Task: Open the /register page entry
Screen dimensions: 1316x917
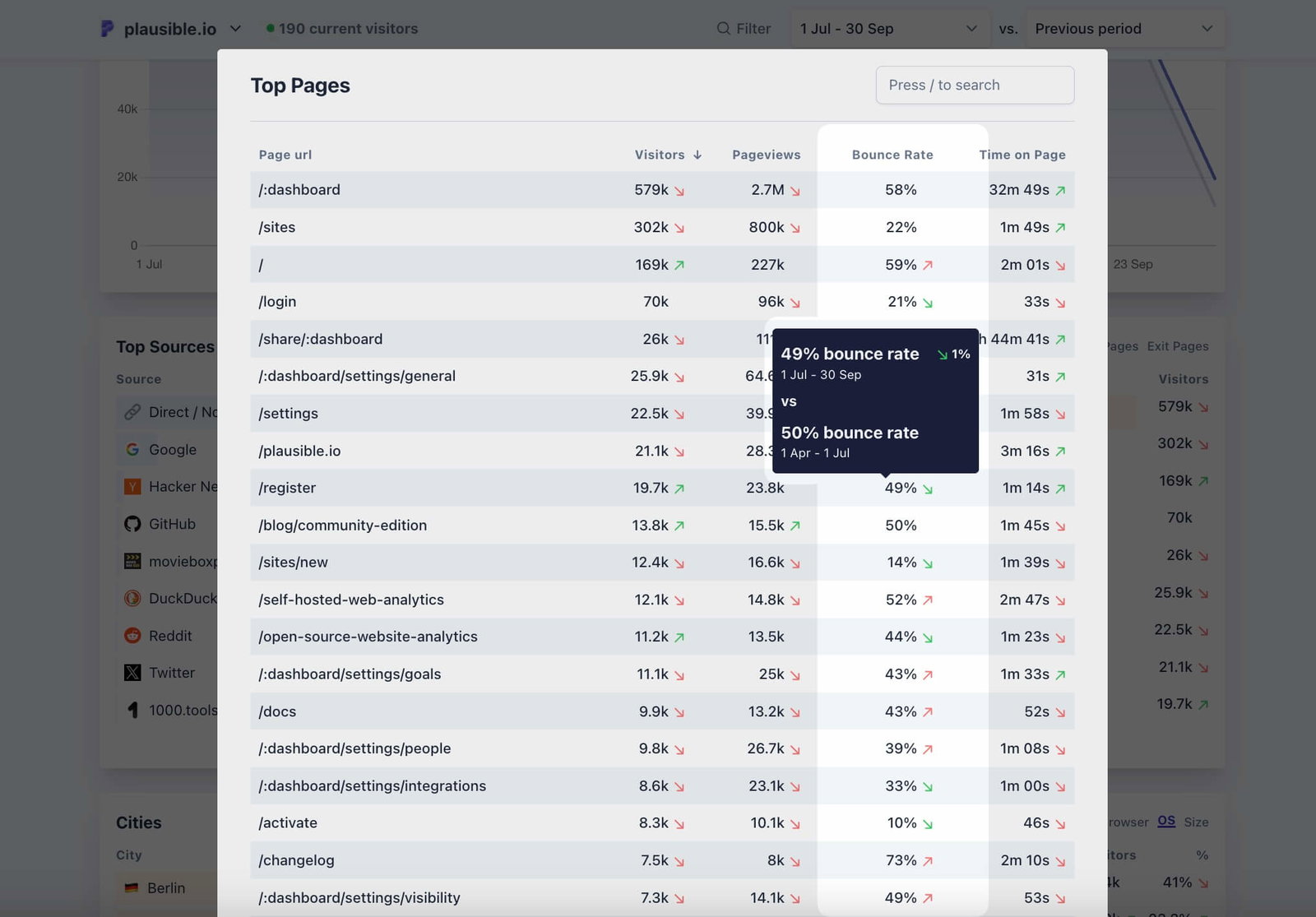Action: pyautogui.click(x=286, y=487)
